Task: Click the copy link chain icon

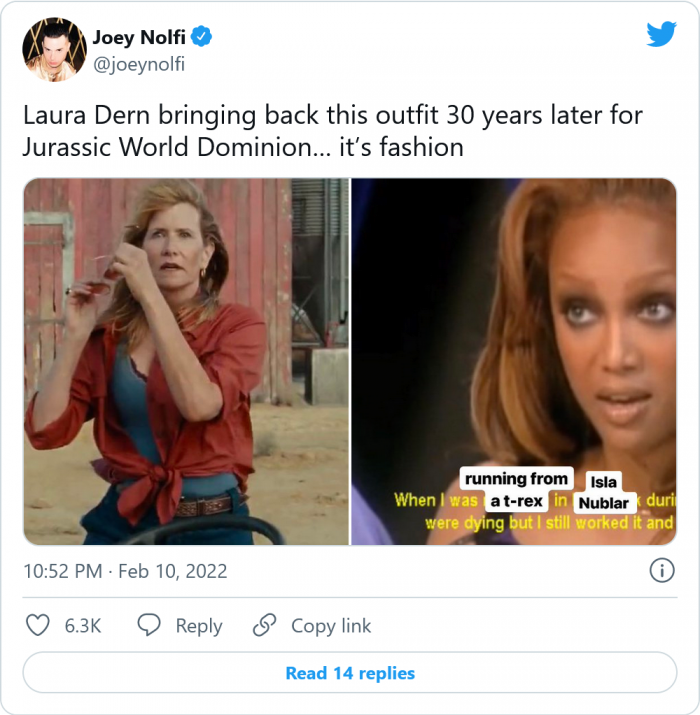Action: point(264,626)
